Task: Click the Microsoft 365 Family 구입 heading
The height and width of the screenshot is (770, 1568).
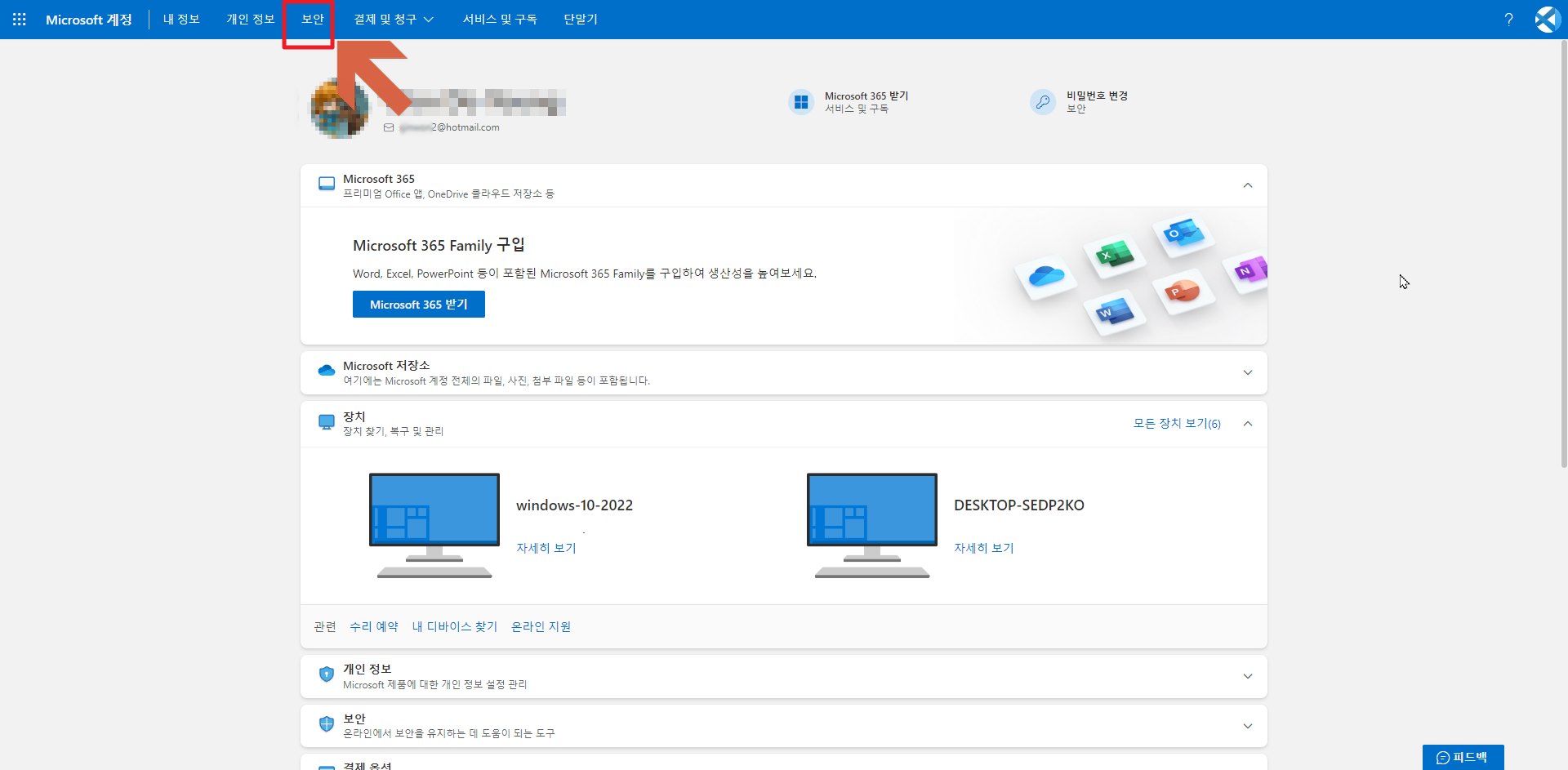Action: point(439,245)
